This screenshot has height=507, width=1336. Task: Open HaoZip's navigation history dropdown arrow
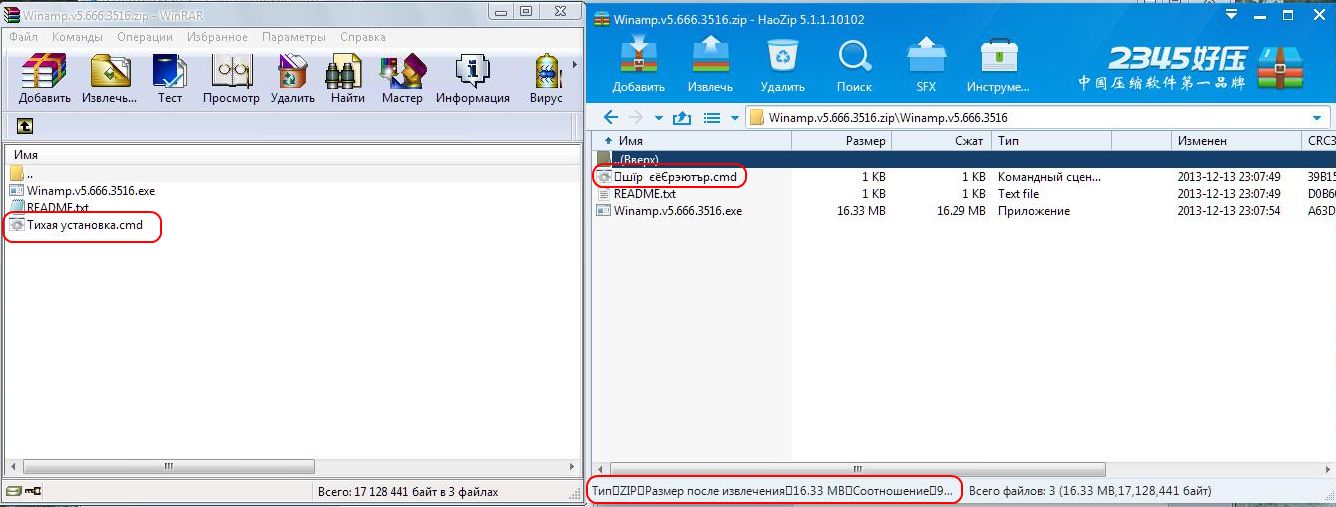click(x=659, y=118)
